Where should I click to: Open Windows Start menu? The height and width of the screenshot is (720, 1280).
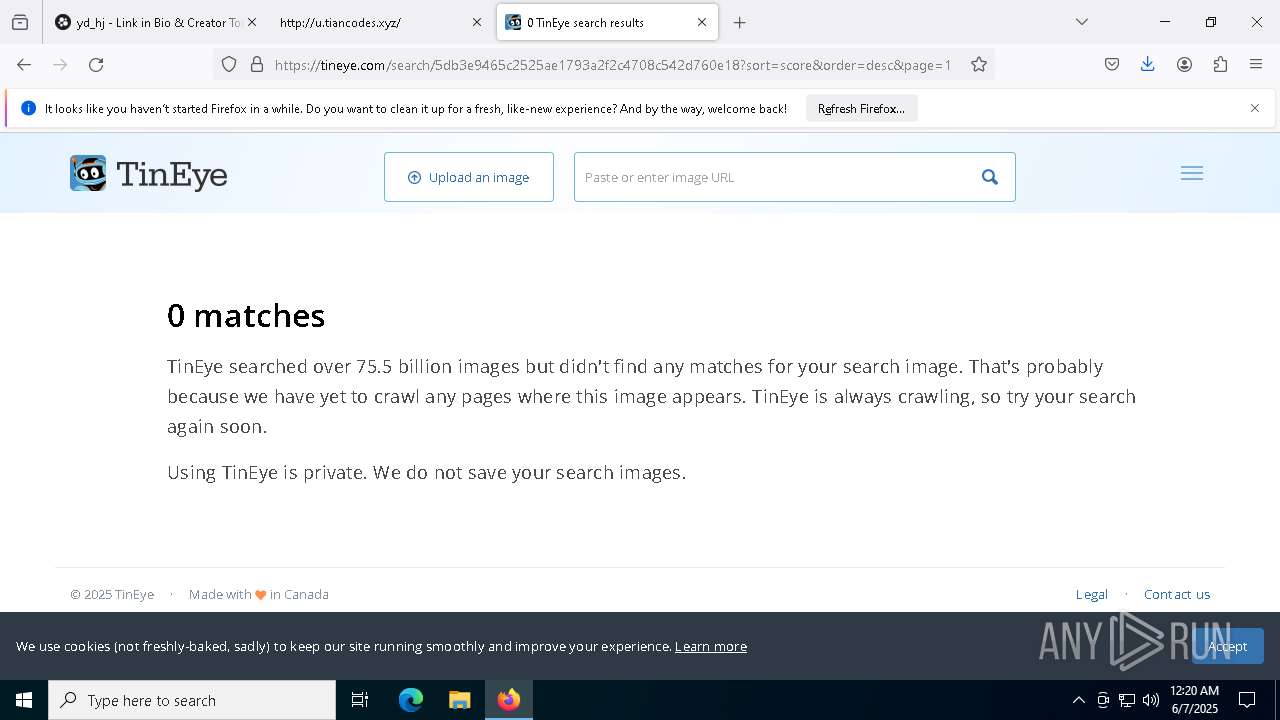(24, 700)
